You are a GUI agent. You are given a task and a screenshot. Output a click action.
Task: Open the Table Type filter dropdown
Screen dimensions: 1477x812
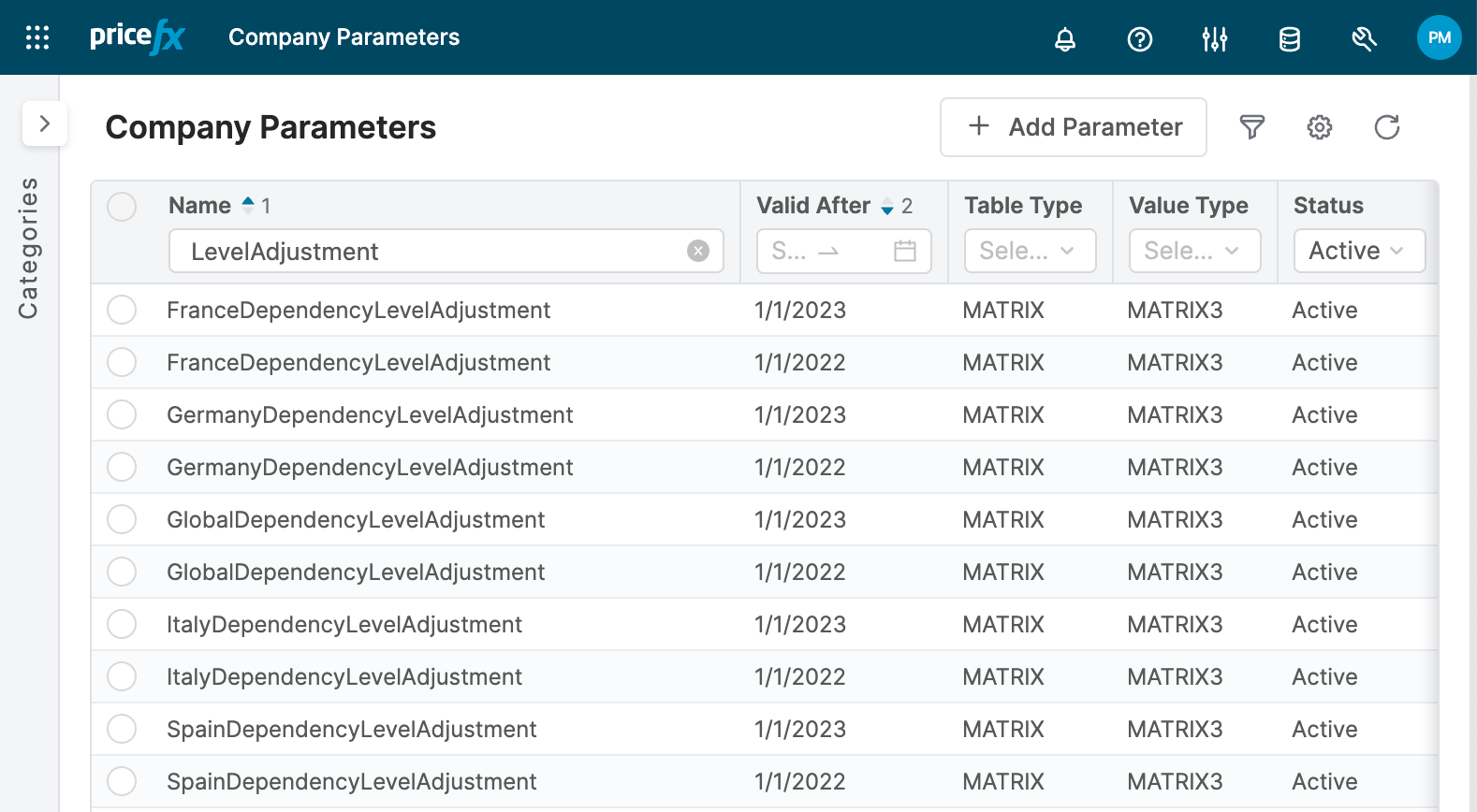1030,251
